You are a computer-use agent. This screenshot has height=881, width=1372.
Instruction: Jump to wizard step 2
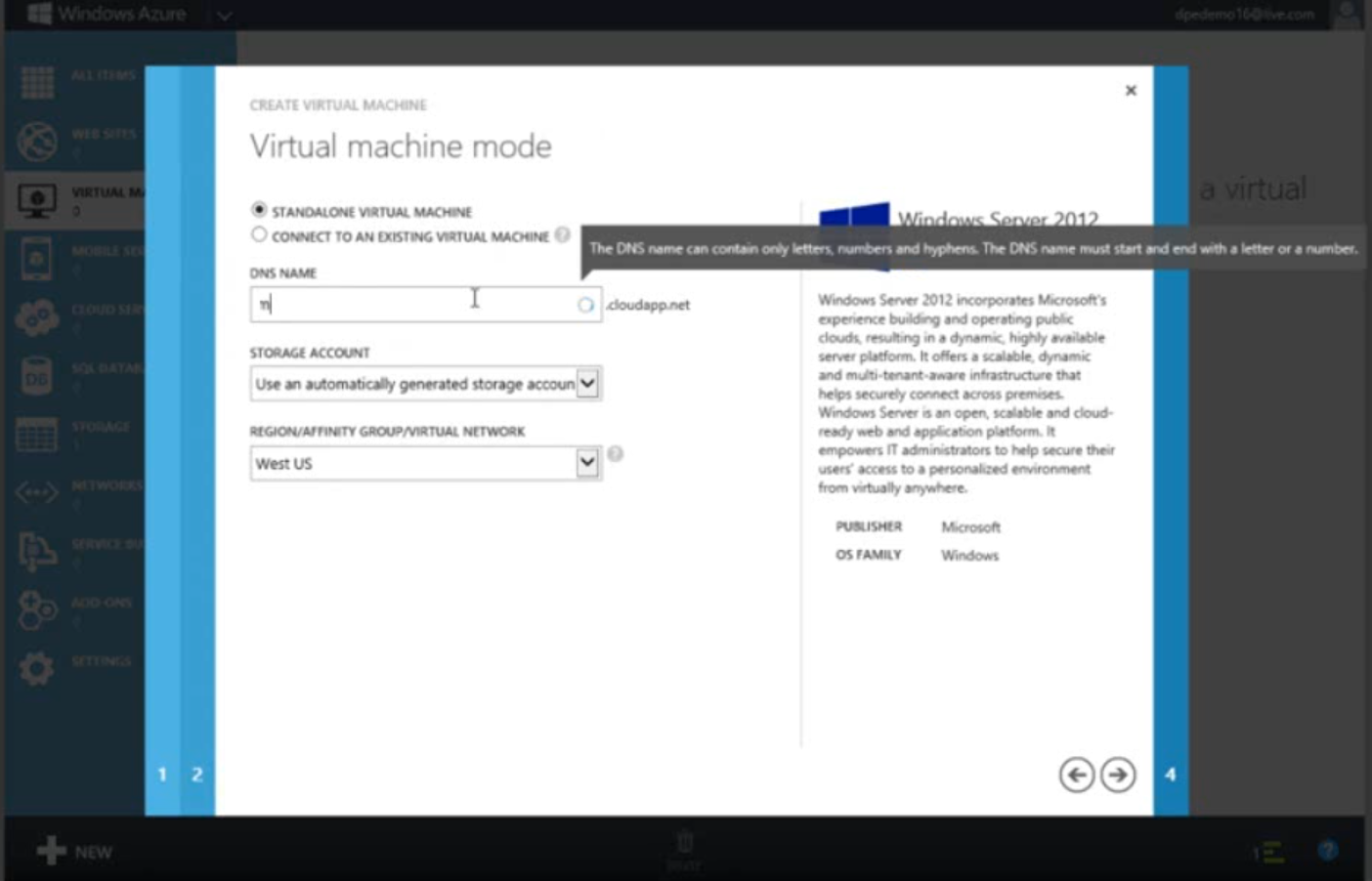coord(197,775)
